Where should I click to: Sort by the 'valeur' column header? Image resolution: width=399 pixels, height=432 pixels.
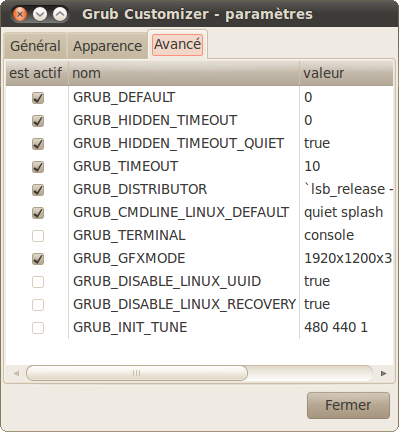346,73
